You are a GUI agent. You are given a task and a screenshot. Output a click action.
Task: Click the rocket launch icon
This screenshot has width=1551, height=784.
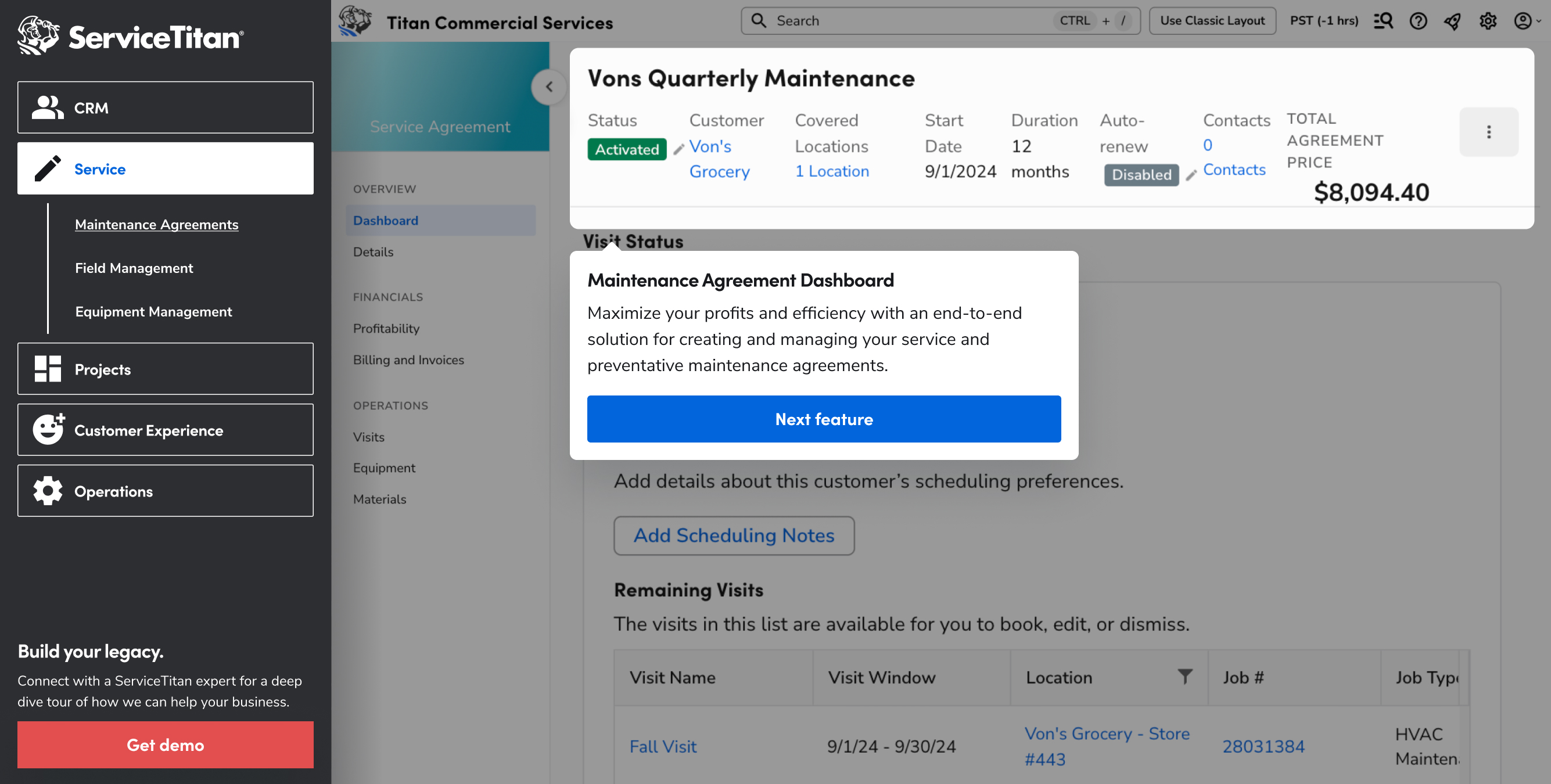tap(1452, 21)
